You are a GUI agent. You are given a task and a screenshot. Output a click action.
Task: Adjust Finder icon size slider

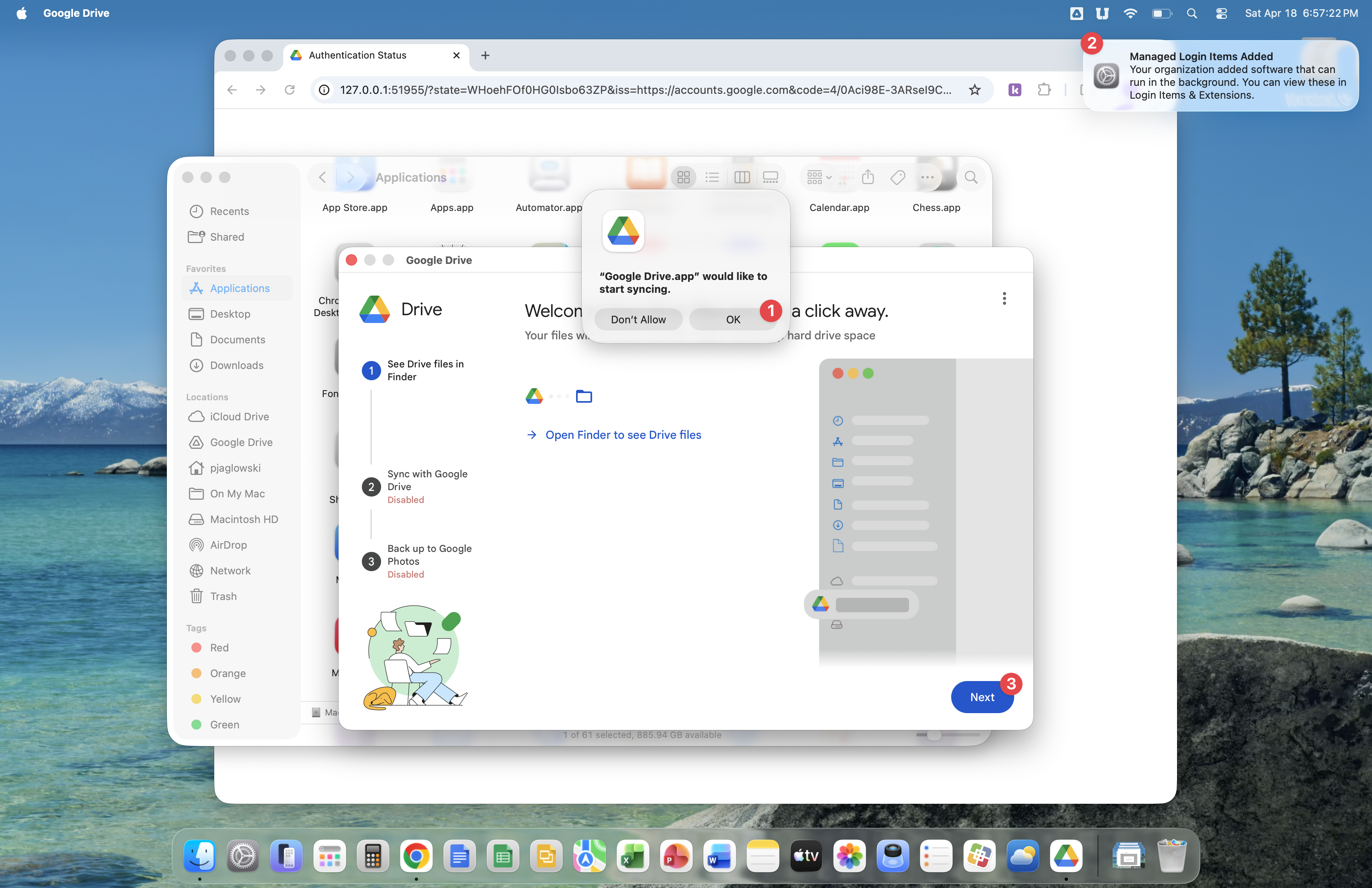tap(934, 735)
